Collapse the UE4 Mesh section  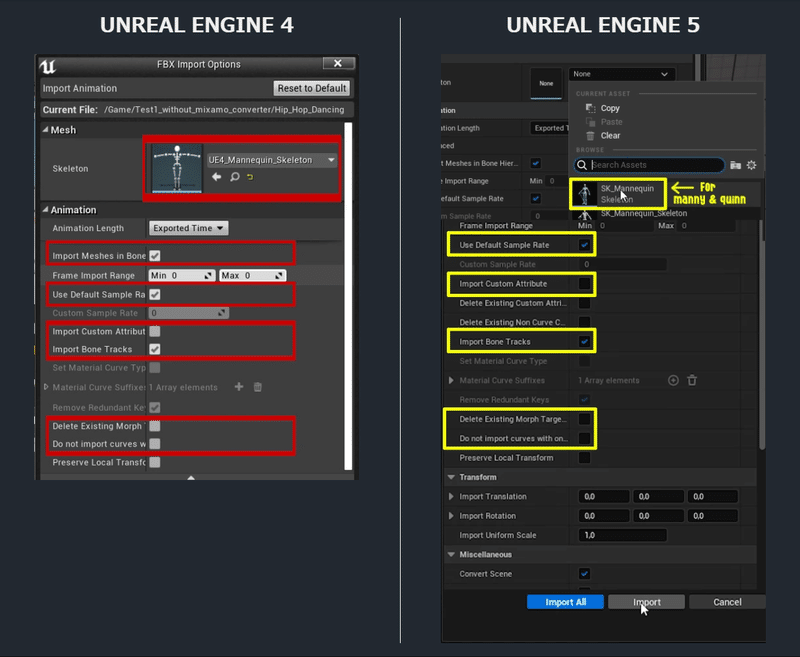(x=45, y=130)
